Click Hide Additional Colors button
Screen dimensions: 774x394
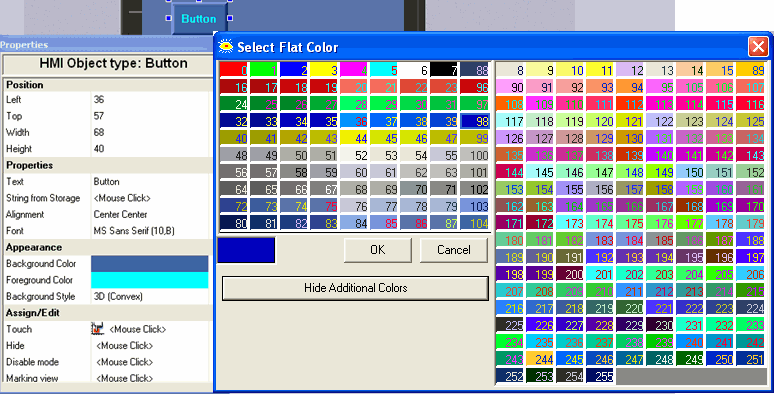coord(355,288)
